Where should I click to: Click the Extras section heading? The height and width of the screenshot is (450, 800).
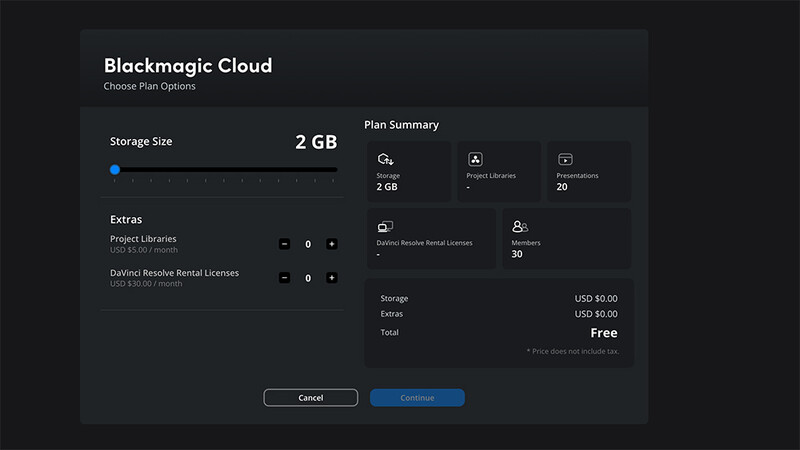126,219
